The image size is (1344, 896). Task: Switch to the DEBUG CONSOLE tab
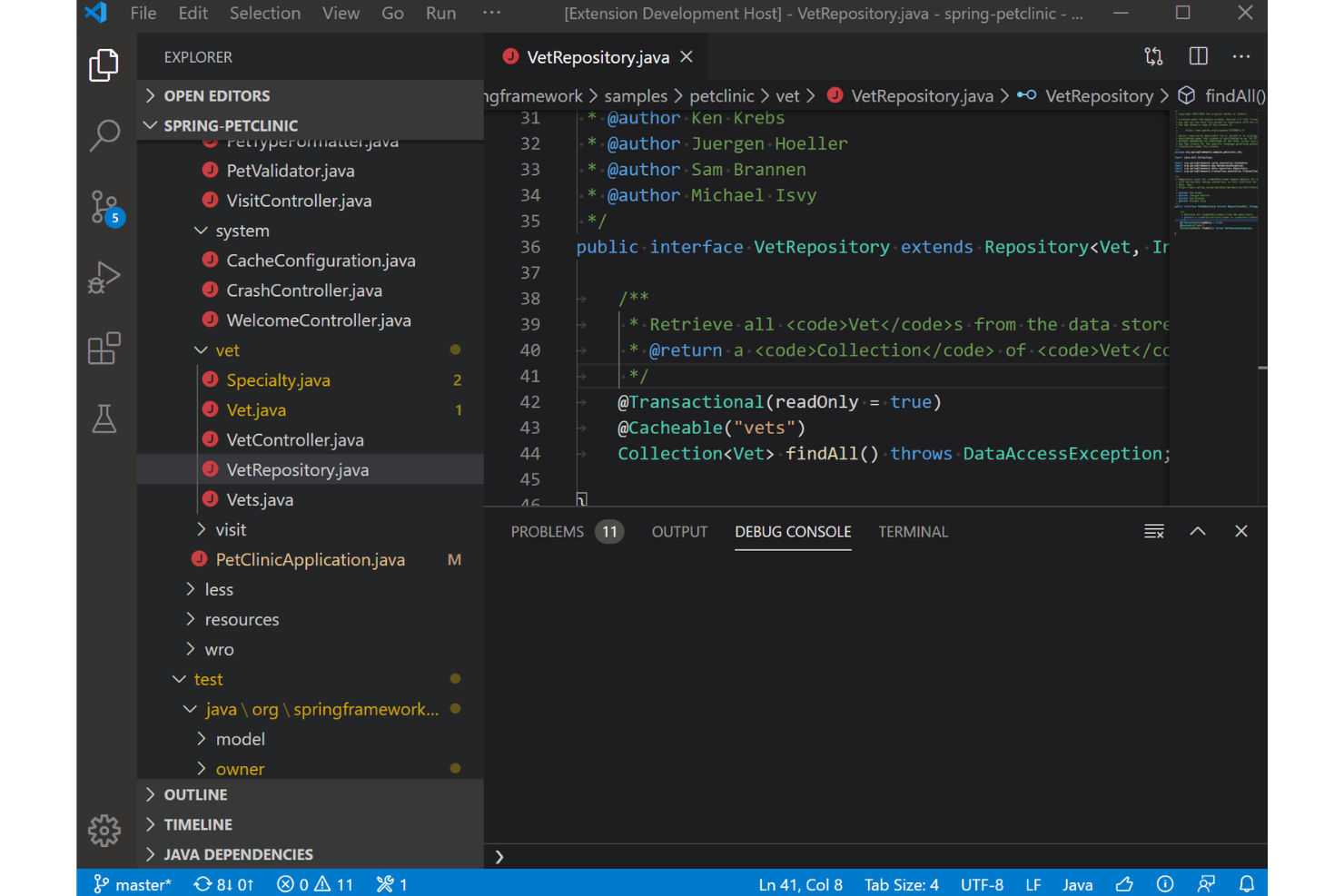(x=793, y=532)
